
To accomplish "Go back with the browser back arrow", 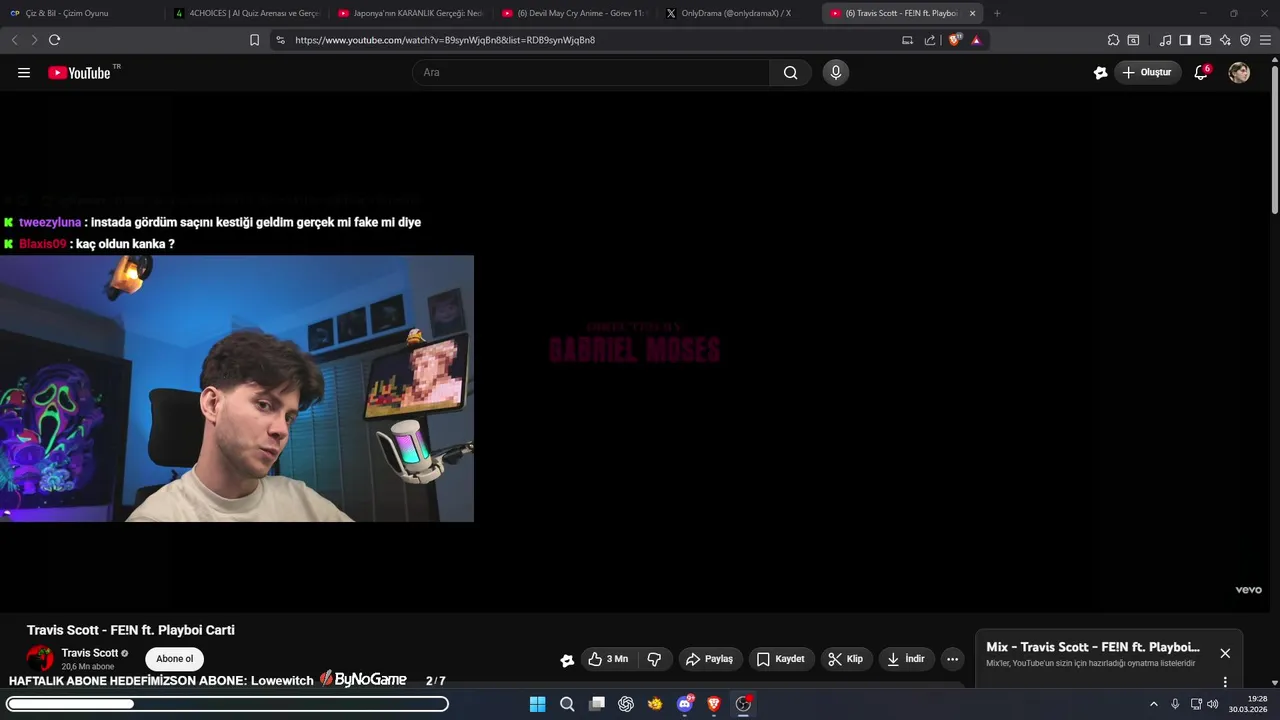I will [14, 40].
